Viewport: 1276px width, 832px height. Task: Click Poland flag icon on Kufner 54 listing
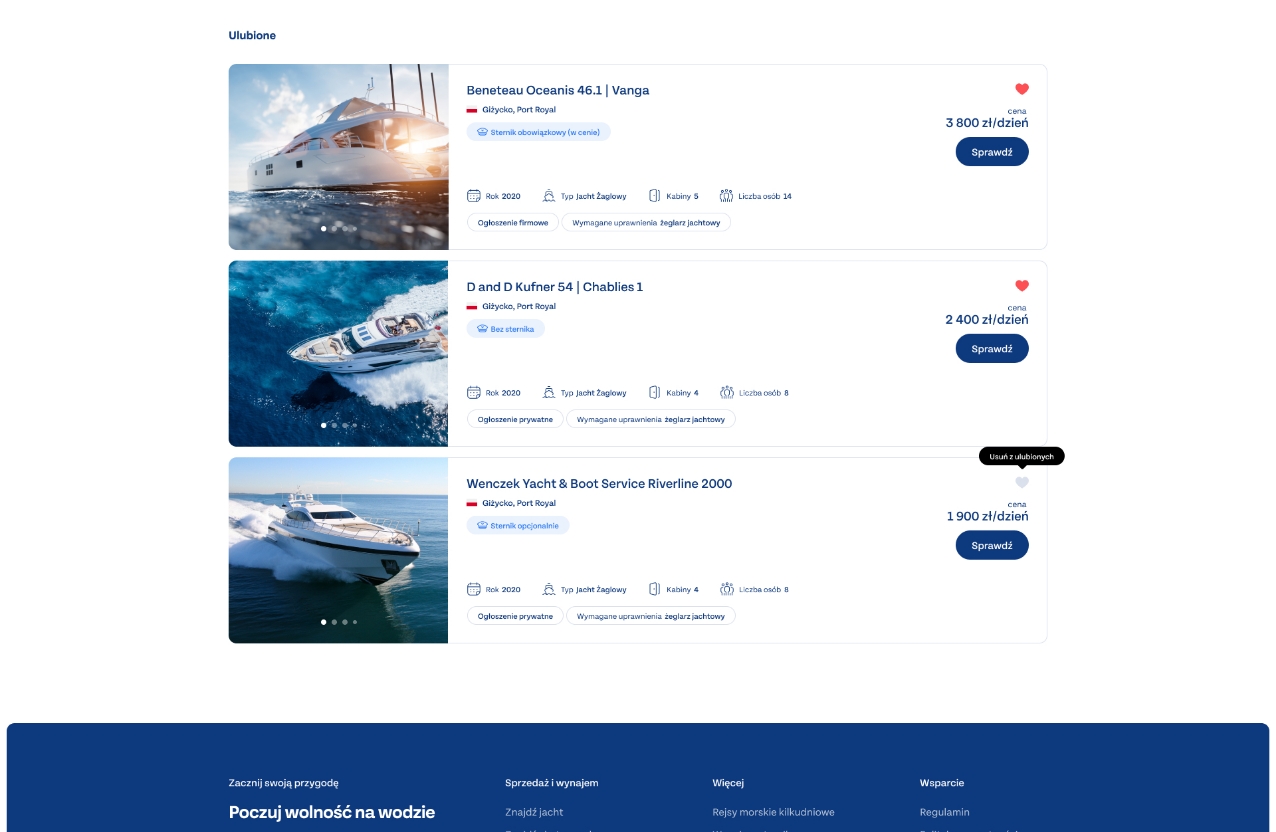point(472,307)
